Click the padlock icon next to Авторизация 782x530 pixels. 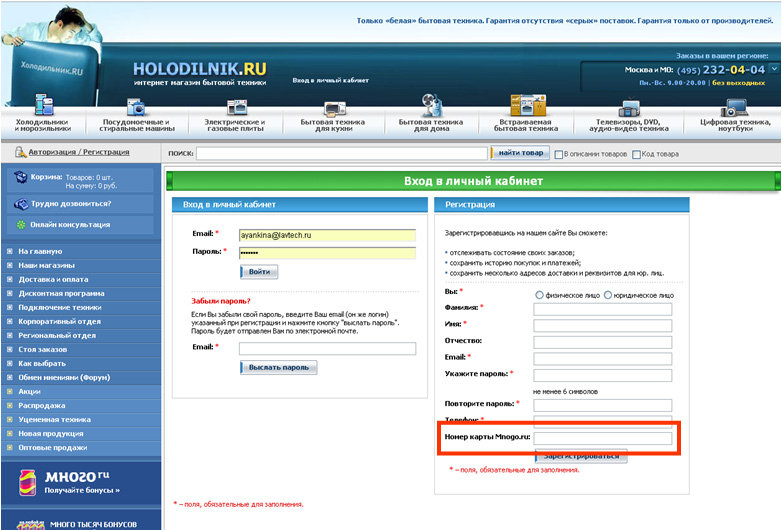(20, 152)
